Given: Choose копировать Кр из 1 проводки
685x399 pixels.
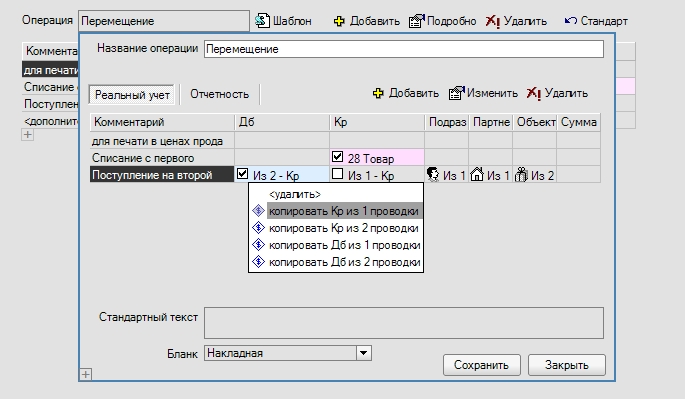Looking at the screenshot, I should (x=343, y=211).
